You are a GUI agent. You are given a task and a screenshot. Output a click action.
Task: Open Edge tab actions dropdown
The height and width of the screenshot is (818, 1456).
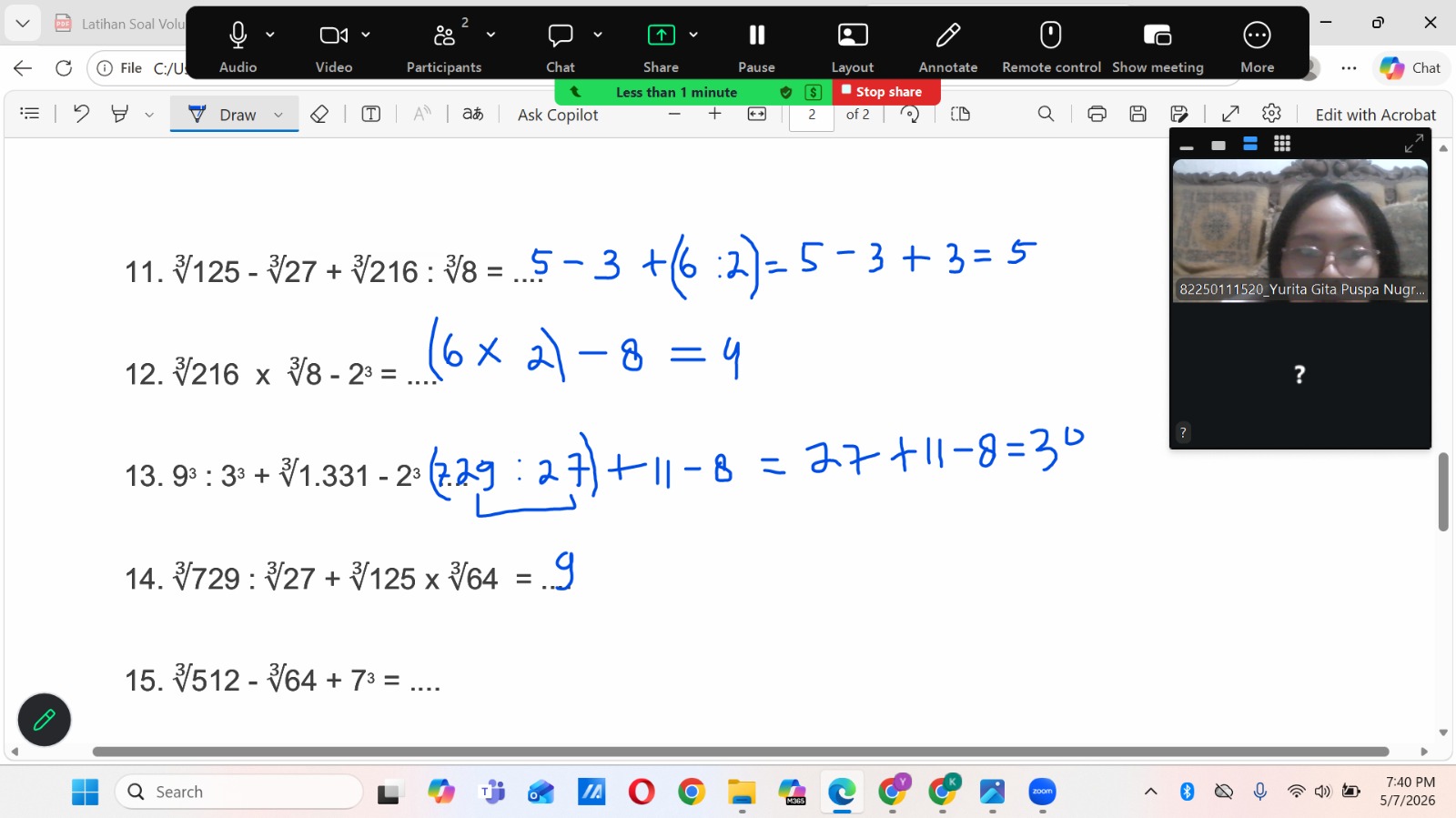pyautogui.click(x=22, y=23)
